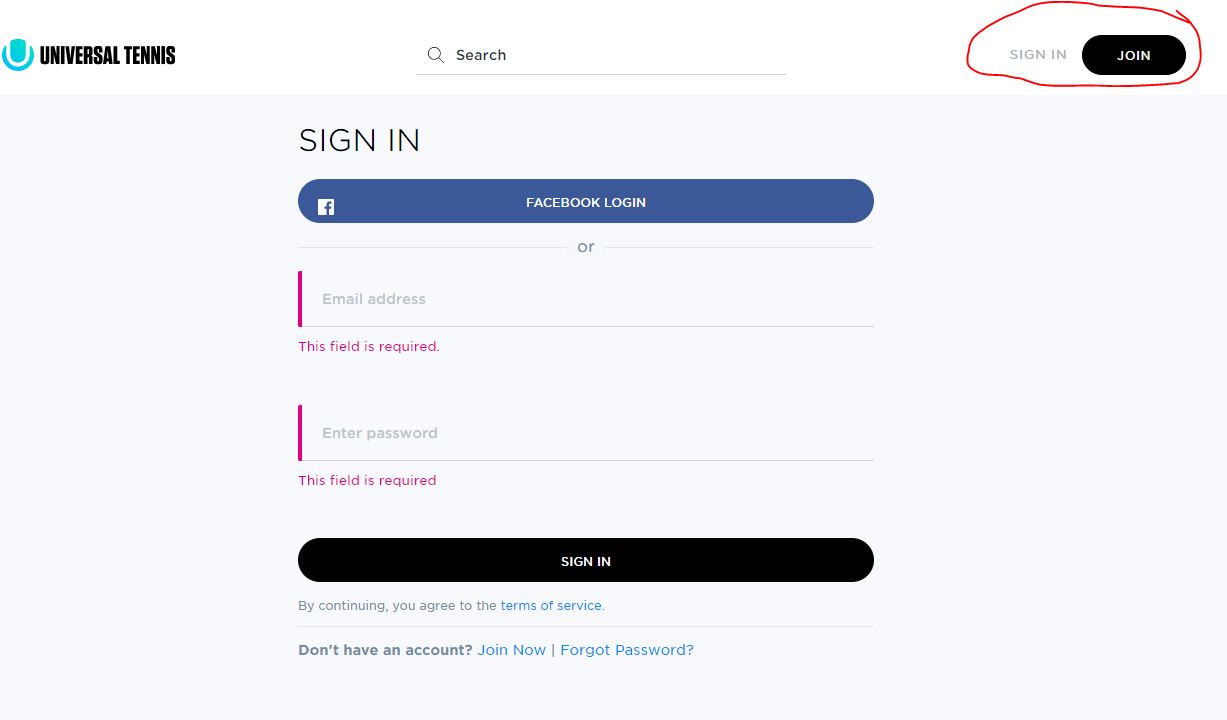Click into the Email address field

coord(587,299)
